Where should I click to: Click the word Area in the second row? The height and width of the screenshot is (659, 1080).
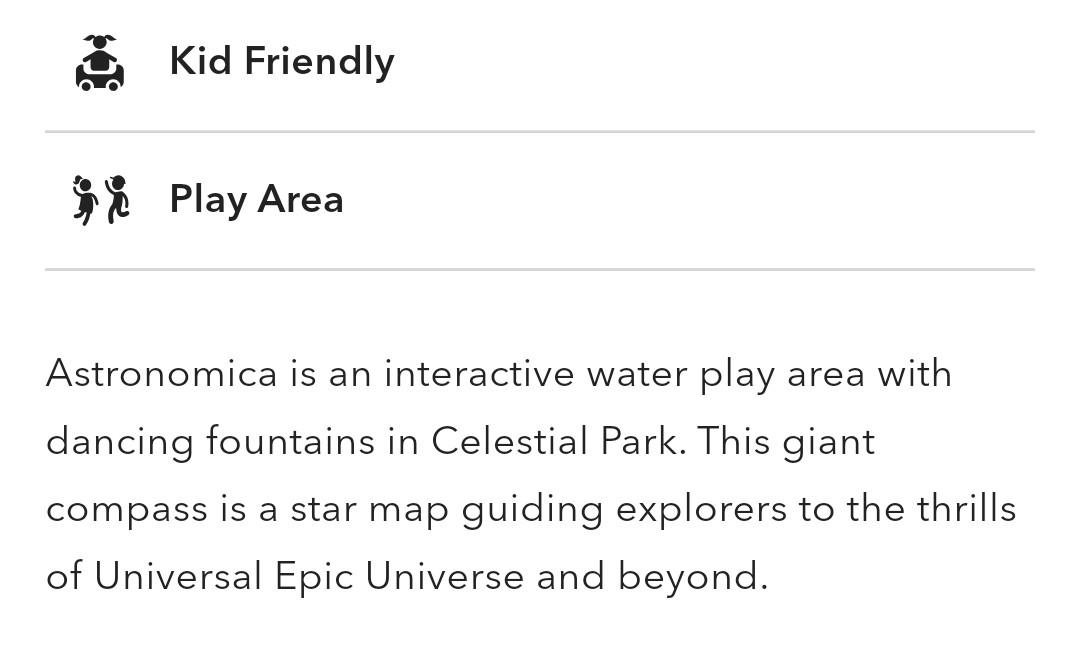[300, 199]
